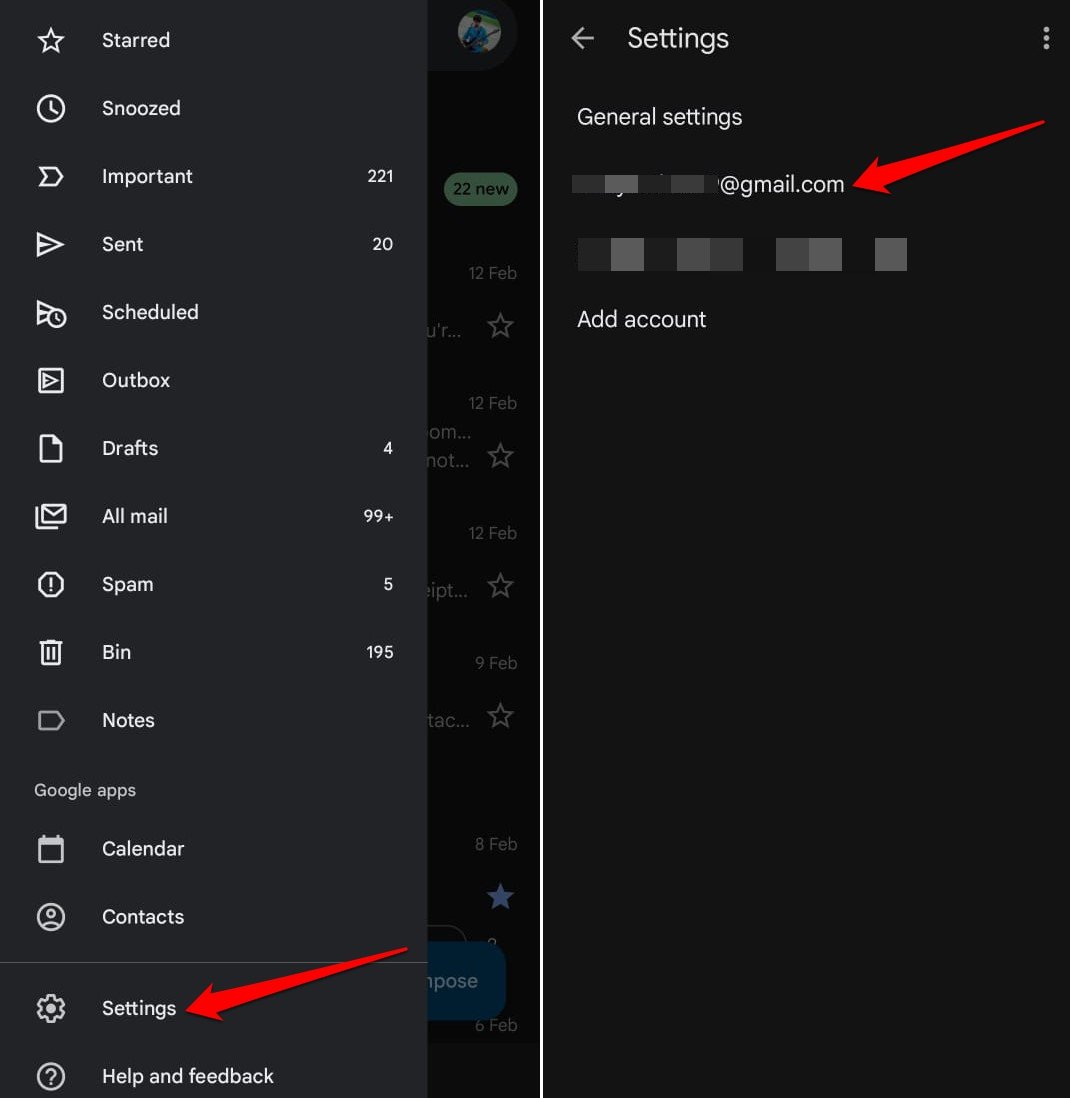Image resolution: width=1070 pixels, height=1098 pixels.
Task: Open the three-dot overflow menu in Settings
Action: tap(1046, 38)
